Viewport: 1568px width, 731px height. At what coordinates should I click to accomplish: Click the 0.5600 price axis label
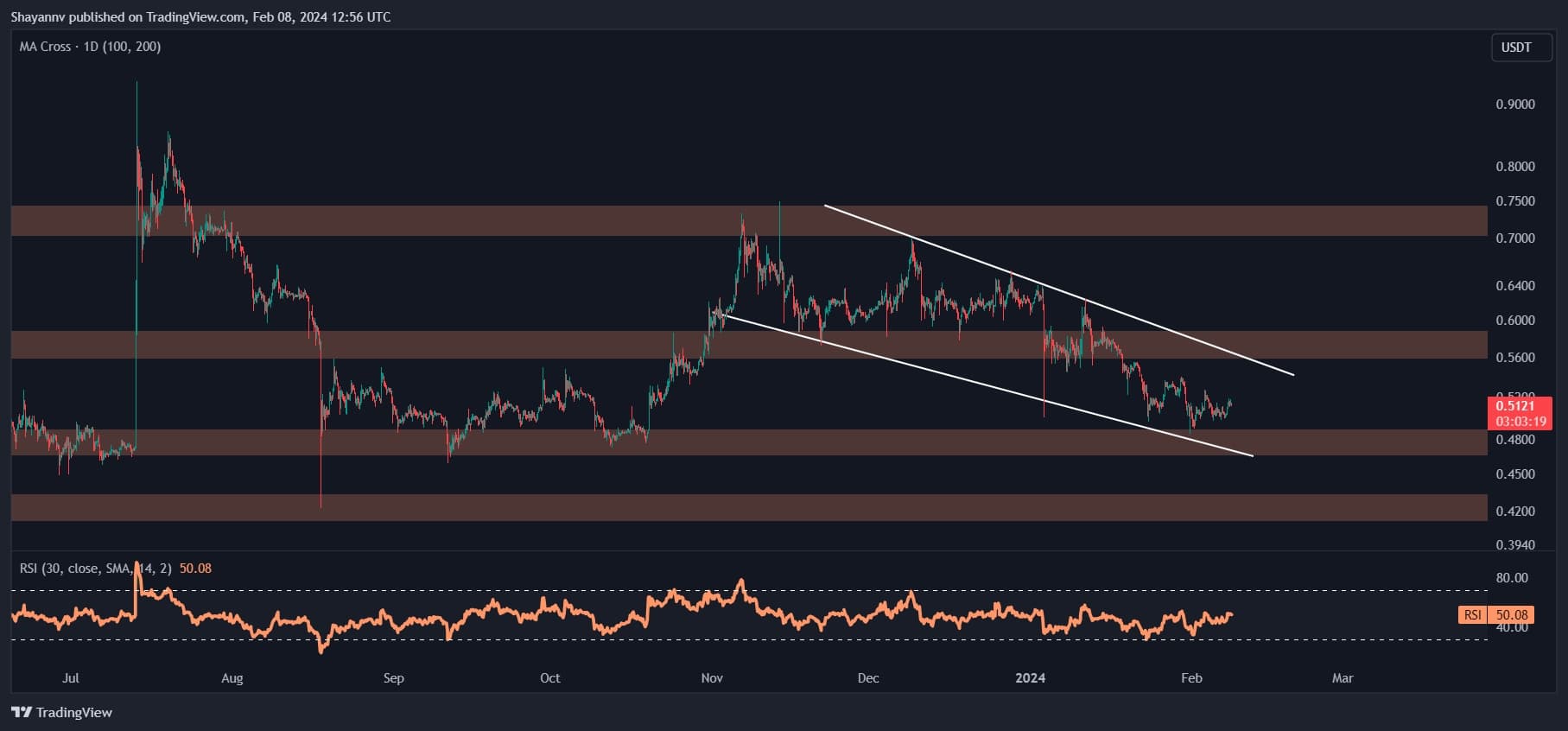(1515, 358)
